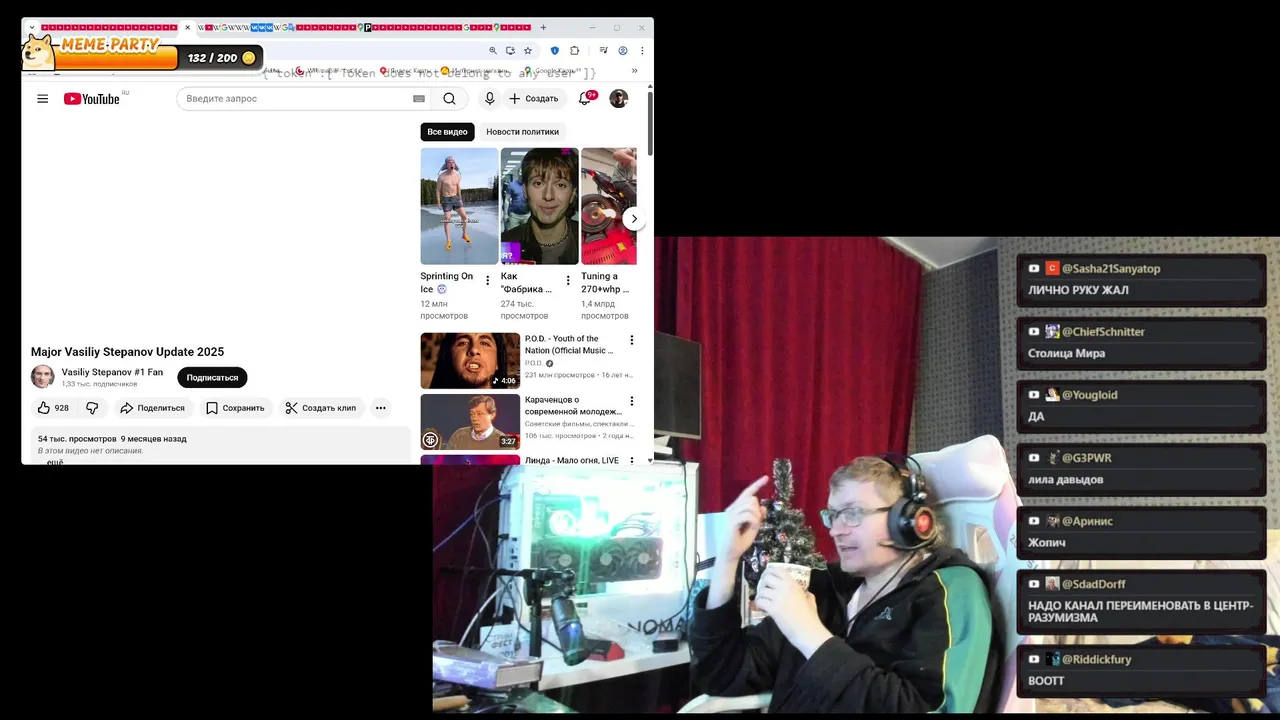Click chat message from @Yougloid

point(1141,405)
